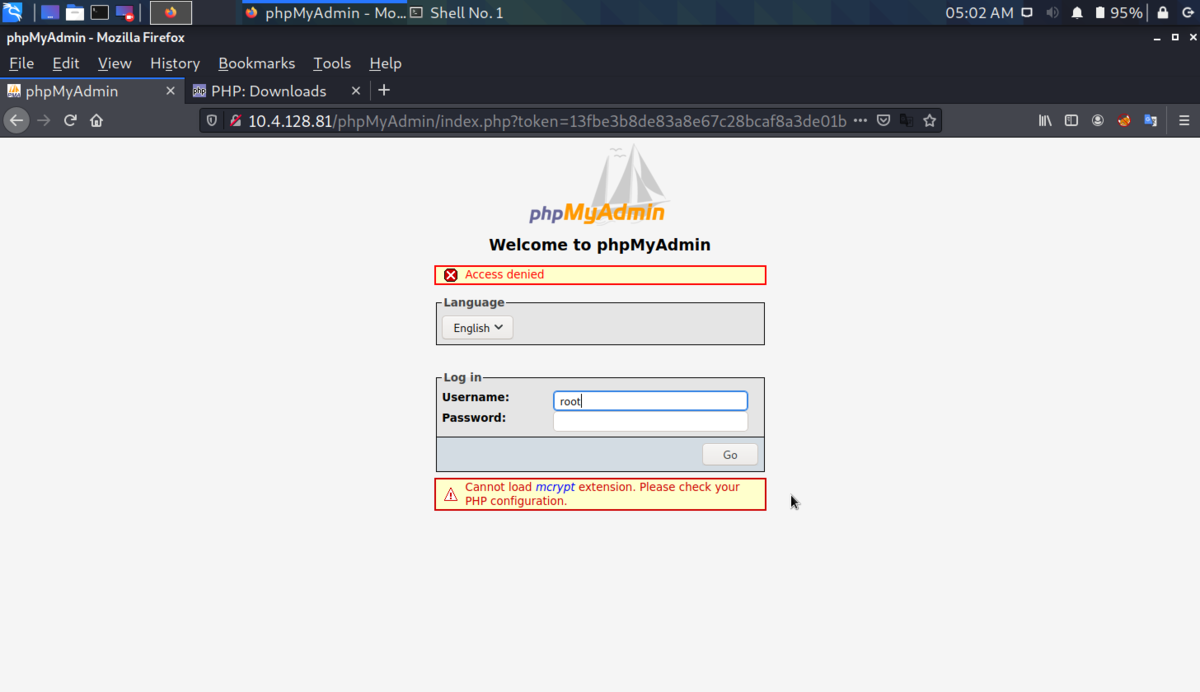The width and height of the screenshot is (1200, 692).
Task: Open a new browser tab
Action: [x=384, y=90]
